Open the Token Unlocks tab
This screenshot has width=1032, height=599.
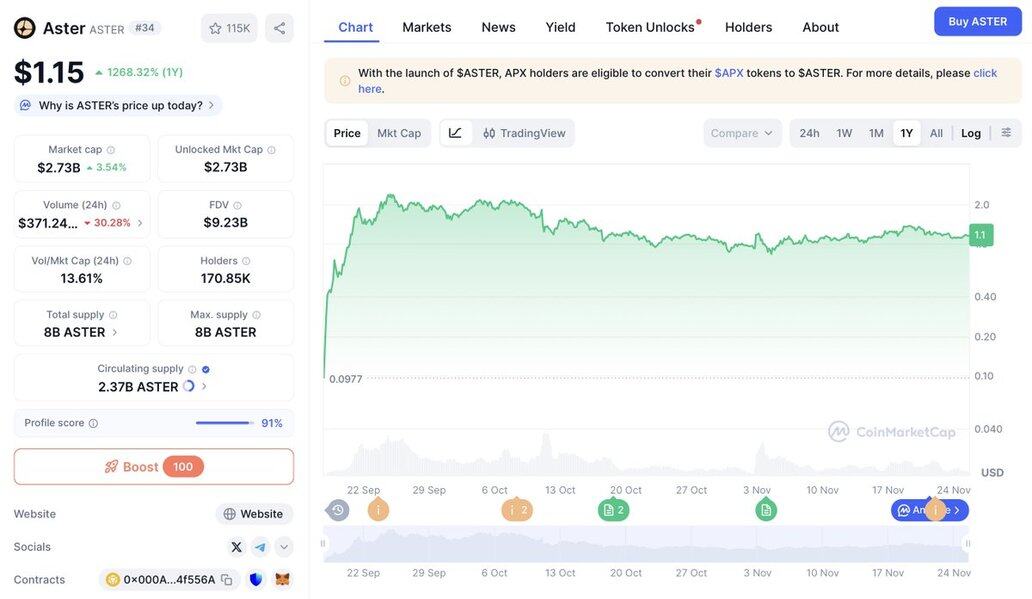[x=650, y=27]
